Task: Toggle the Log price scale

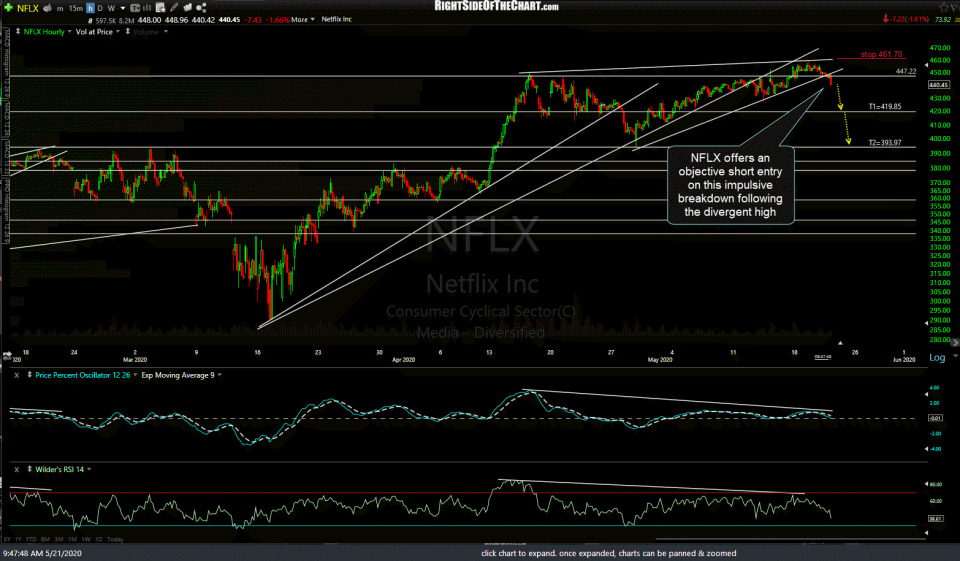Action: coord(937,358)
